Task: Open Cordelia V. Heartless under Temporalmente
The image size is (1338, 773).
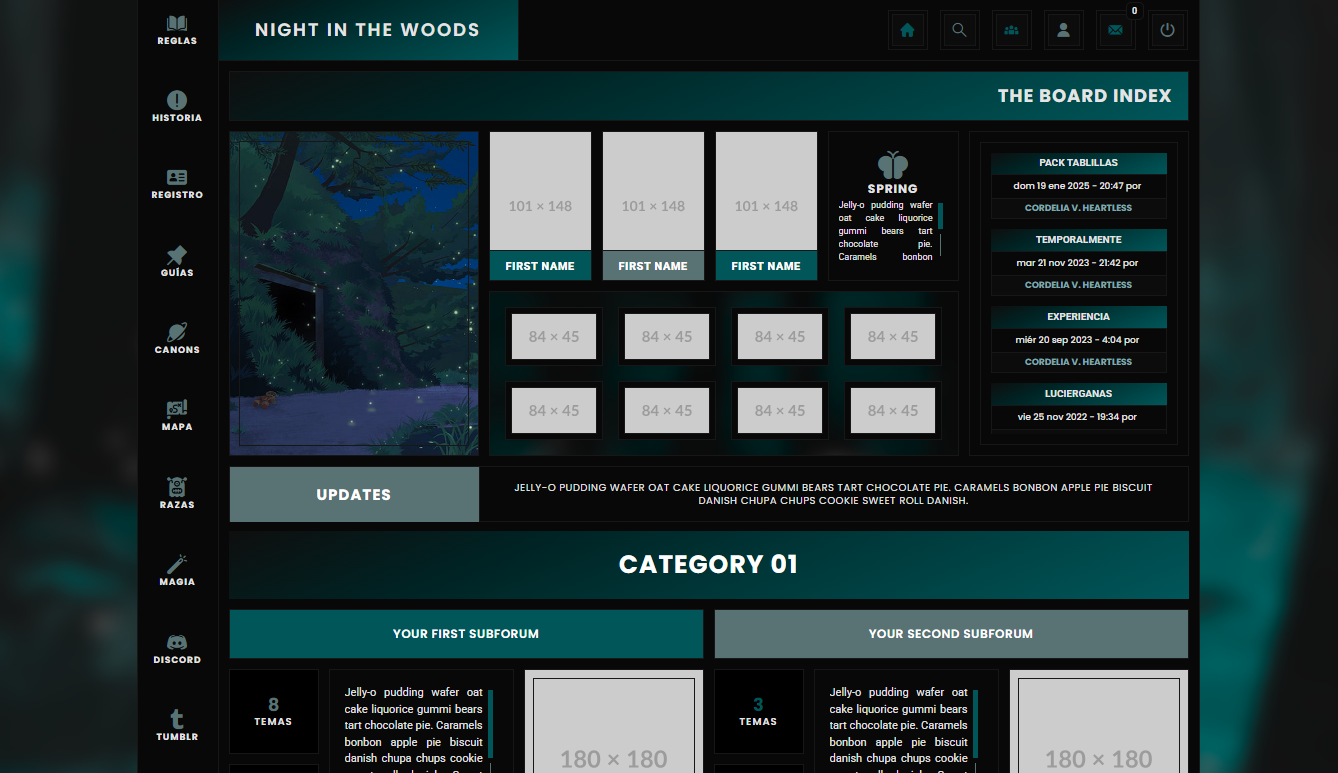Action: 1078,285
